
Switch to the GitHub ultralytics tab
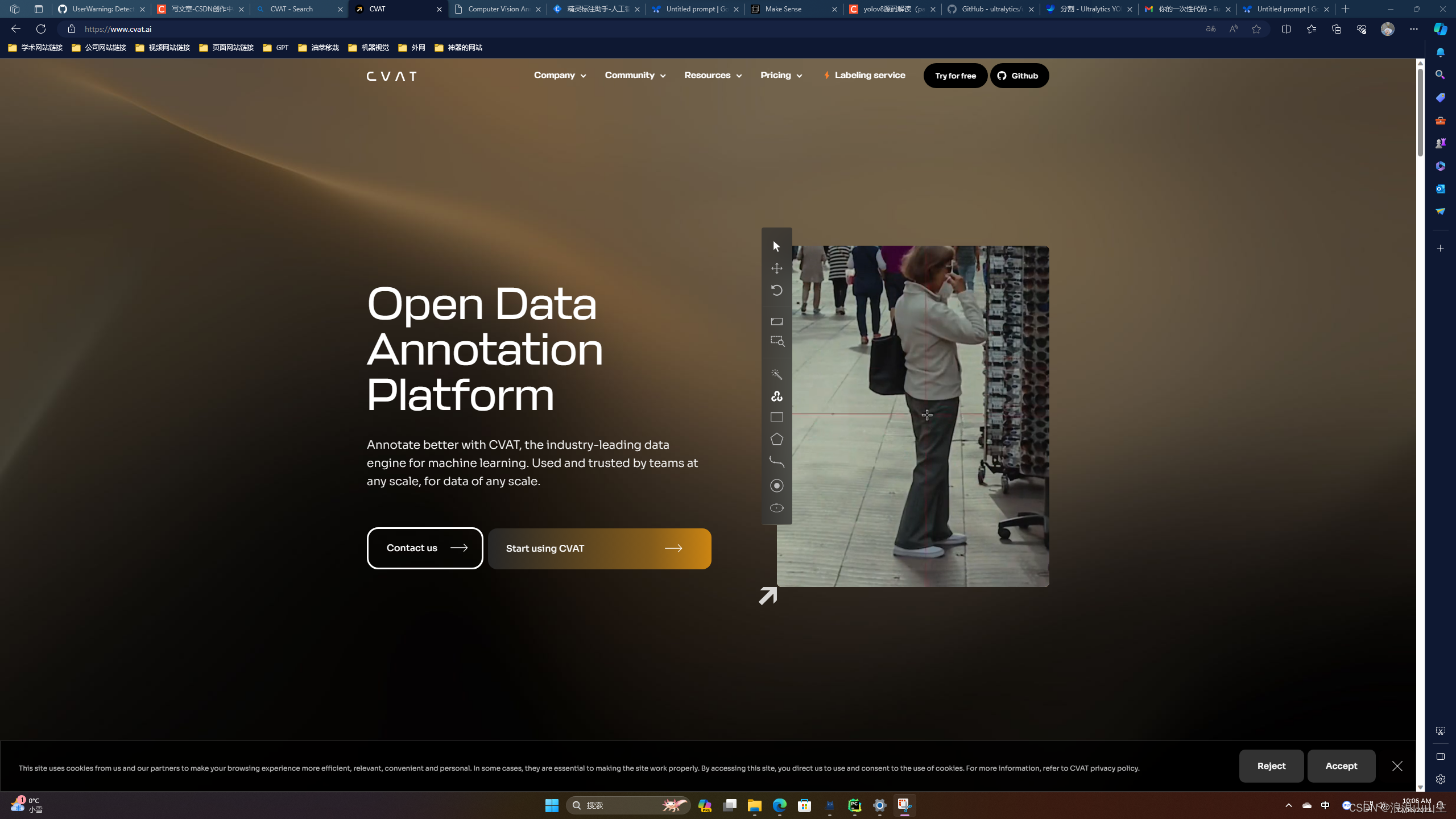(x=990, y=9)
